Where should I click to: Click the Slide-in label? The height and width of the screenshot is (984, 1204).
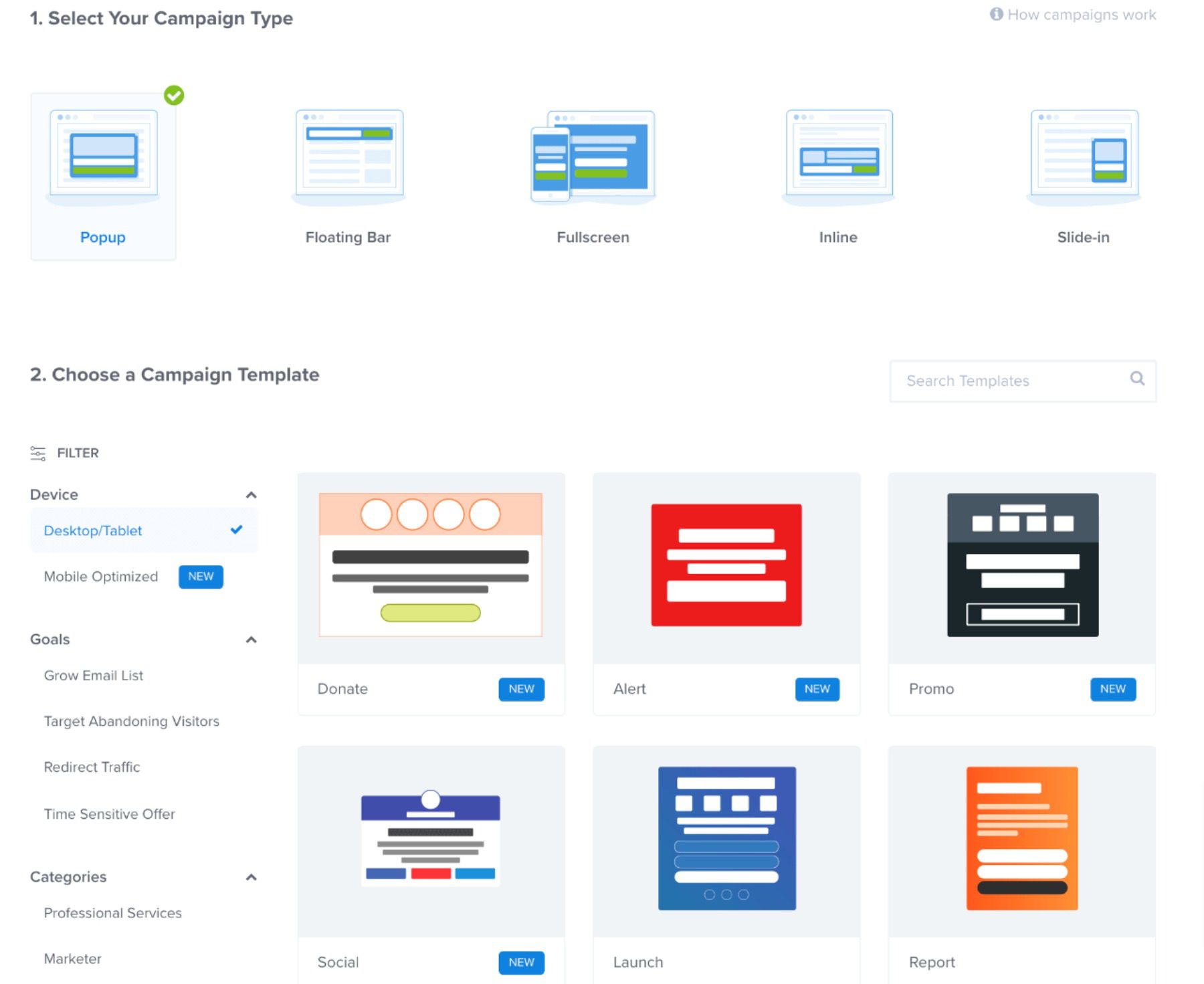[x=1084, y=237]
